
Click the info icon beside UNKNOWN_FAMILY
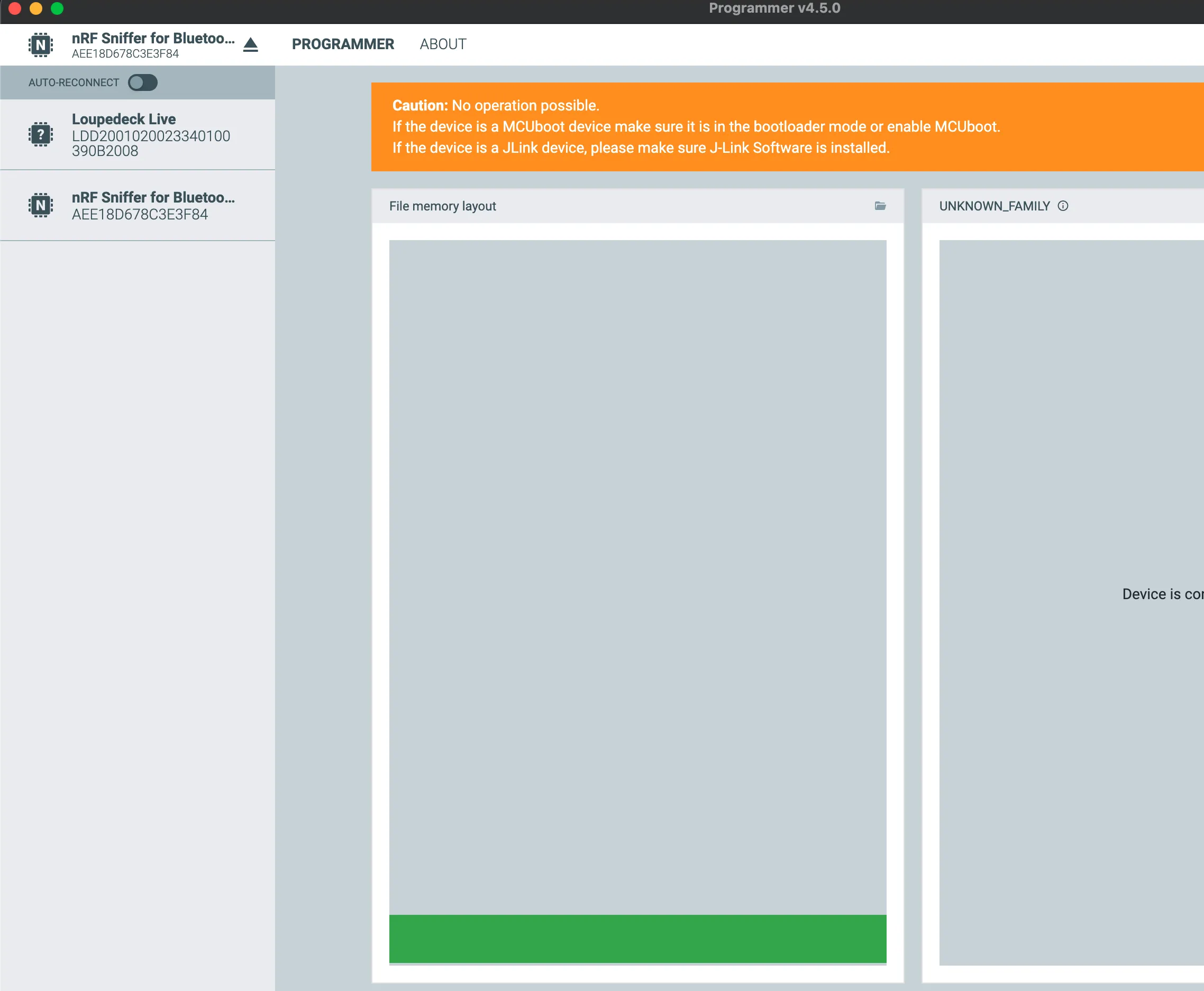pos(1062,206)
